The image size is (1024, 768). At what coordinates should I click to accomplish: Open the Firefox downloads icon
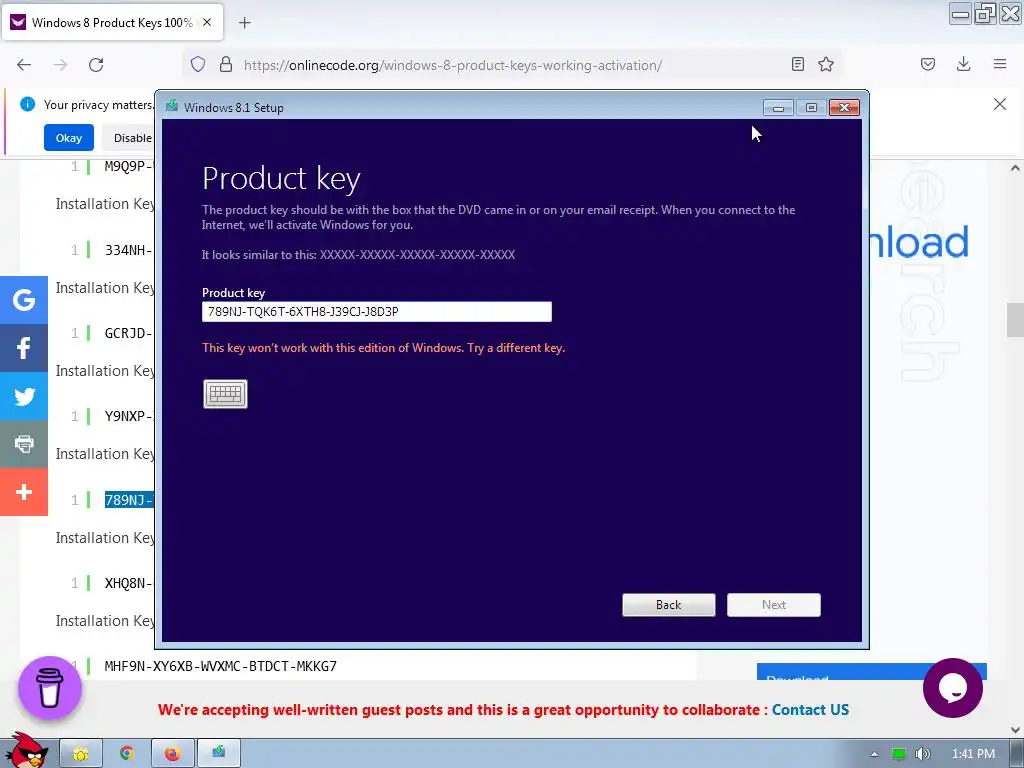963,64
